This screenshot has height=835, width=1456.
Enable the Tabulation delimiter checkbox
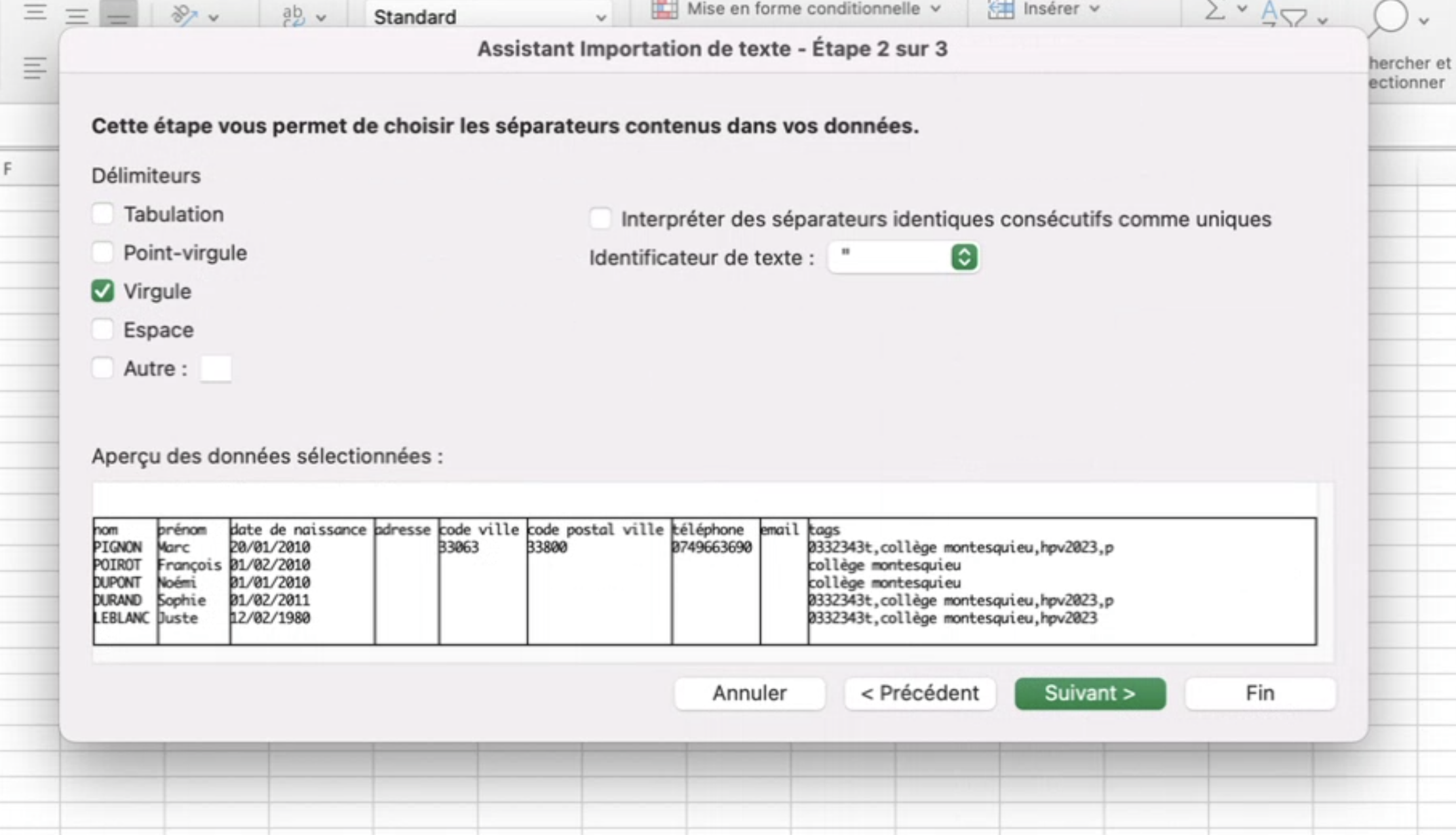pos(102,214)
